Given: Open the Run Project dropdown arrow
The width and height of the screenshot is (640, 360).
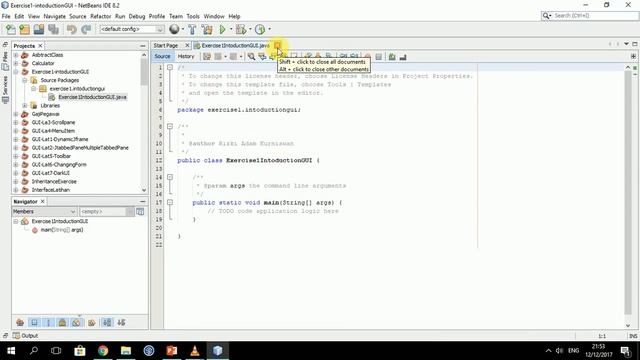Looking at the screenshot, I should click(x=231, y=29).
